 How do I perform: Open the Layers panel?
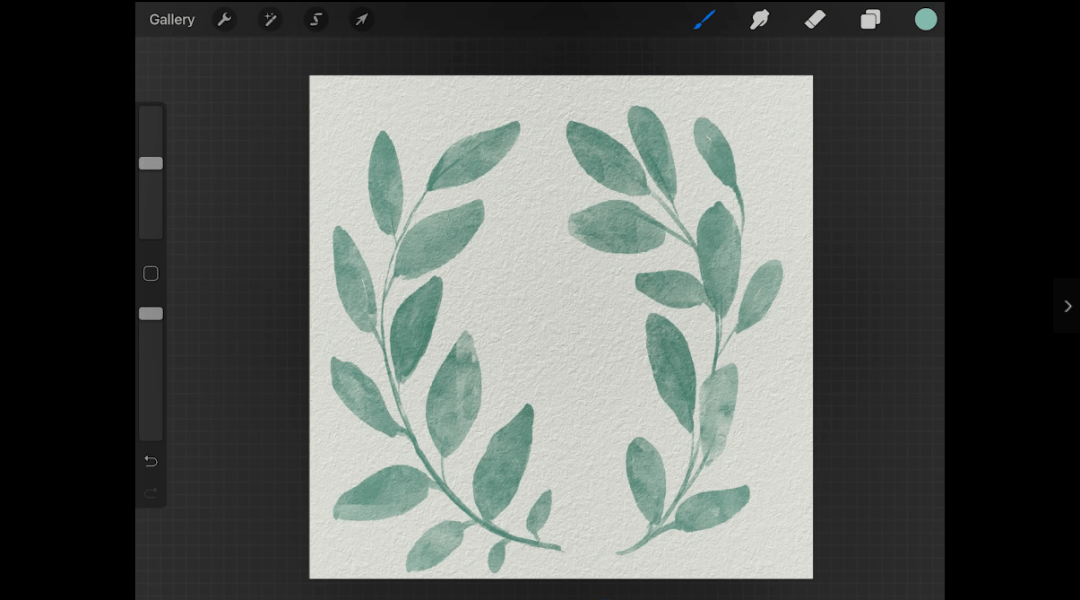coord(870,20)
